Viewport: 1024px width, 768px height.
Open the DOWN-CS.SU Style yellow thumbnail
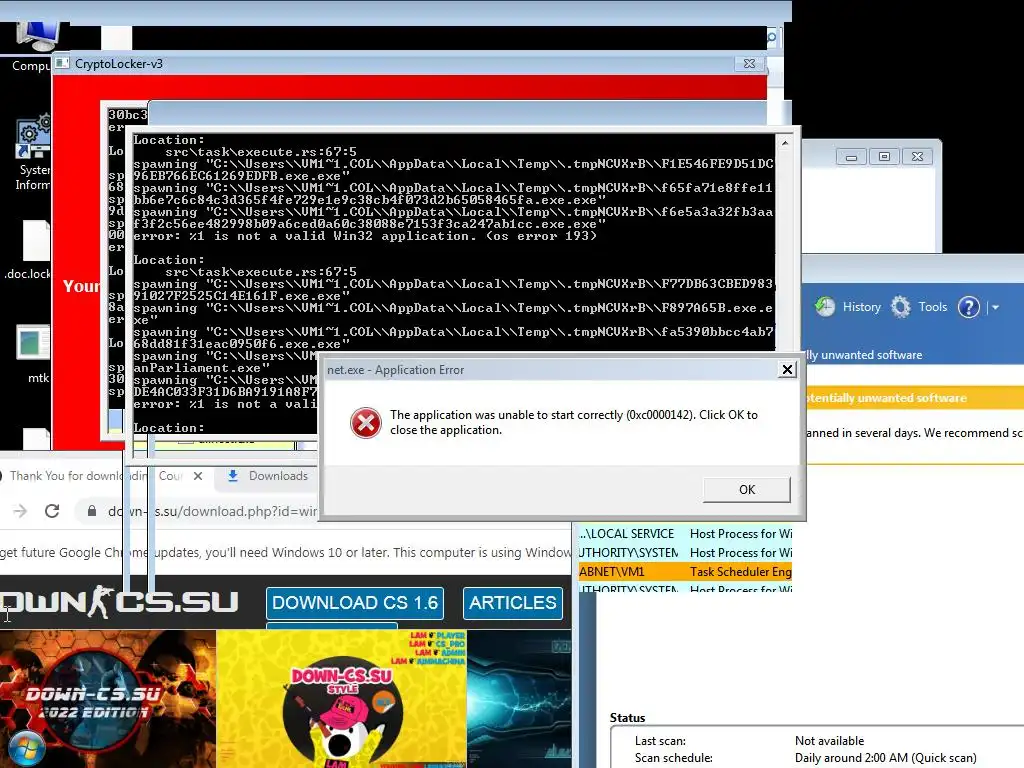pyautogui.click(x=342, y=699)
